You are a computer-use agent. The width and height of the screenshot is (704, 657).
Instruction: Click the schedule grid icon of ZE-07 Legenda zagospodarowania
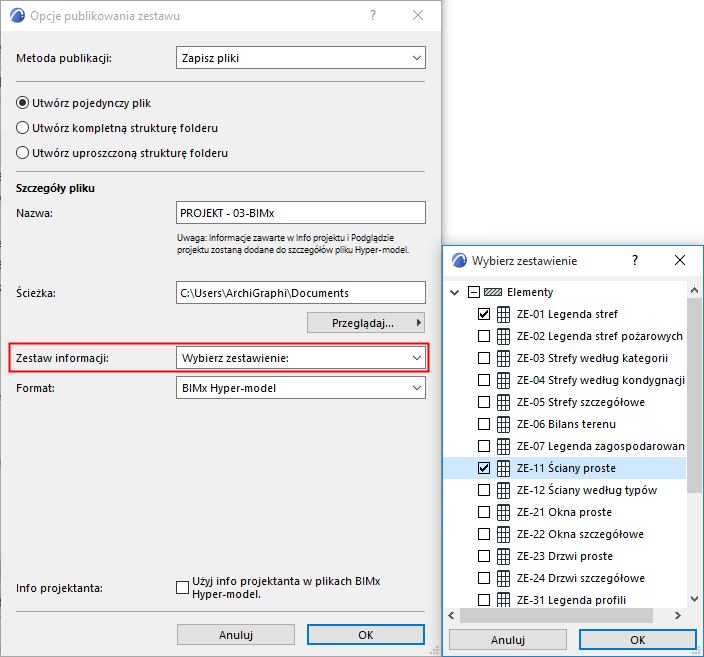(x=503, y=446)
